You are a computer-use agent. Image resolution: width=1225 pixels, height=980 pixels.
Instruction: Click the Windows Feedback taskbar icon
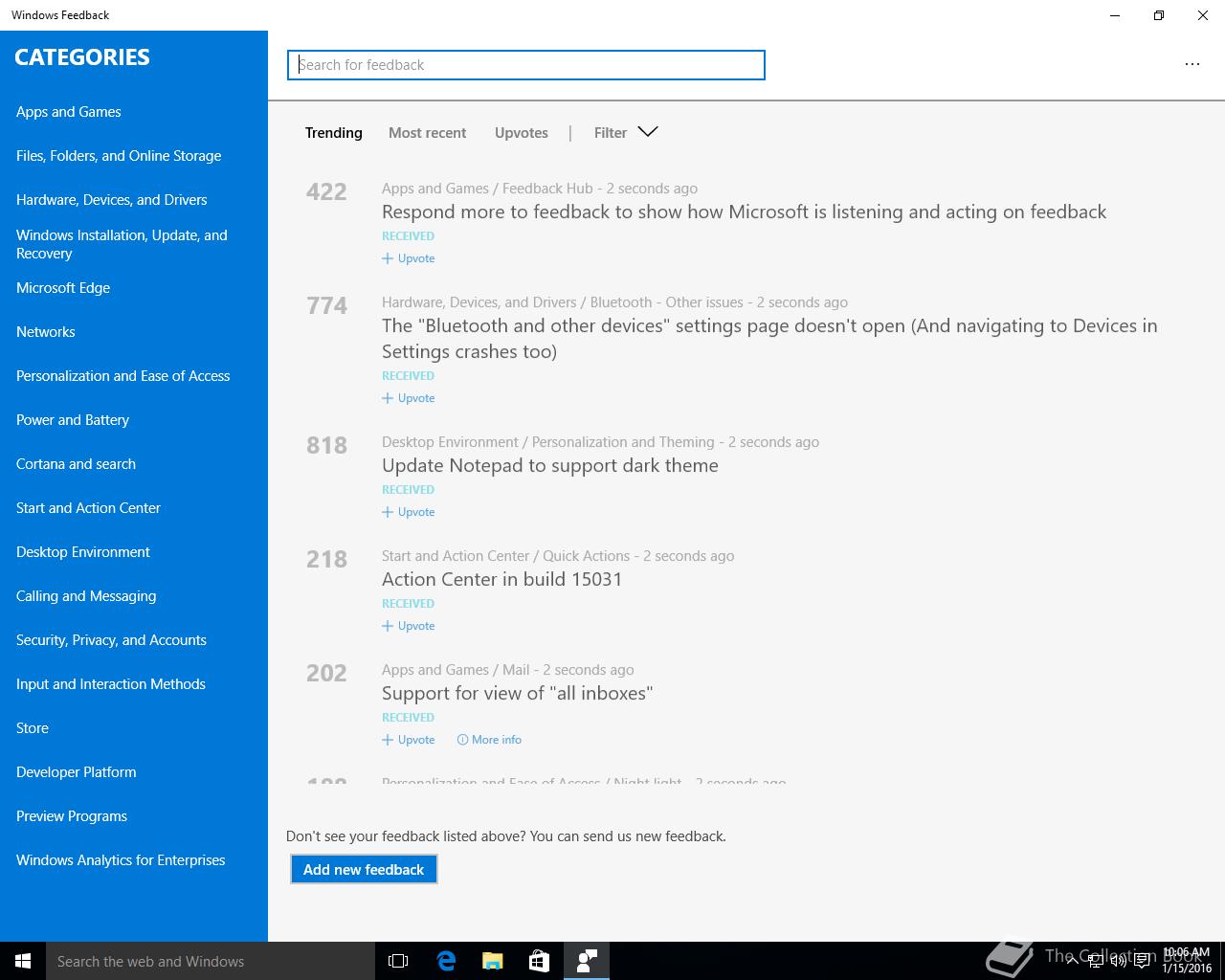(x=587, y=961)
